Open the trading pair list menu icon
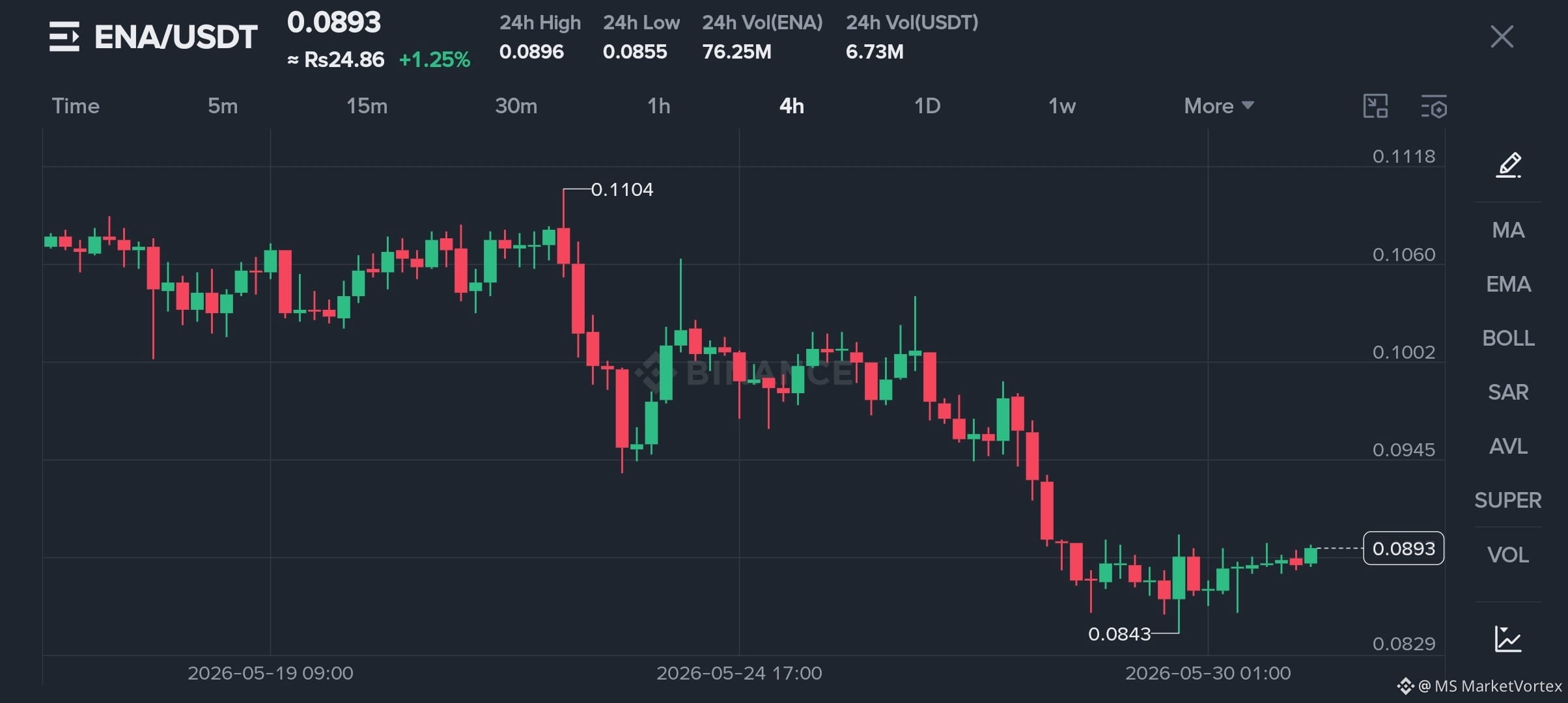Screen dimensions: 1568x703 64,36
